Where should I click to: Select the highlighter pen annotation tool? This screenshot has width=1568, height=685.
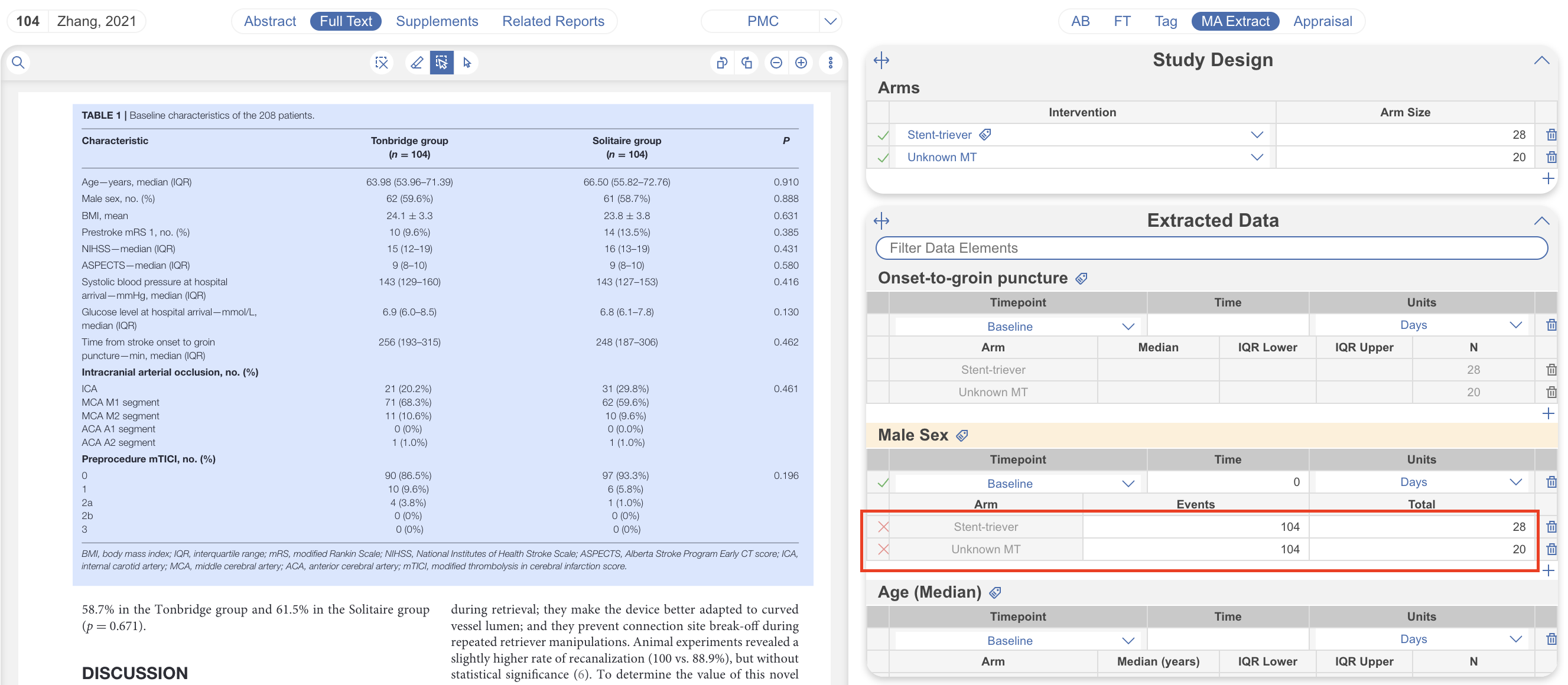417,63
